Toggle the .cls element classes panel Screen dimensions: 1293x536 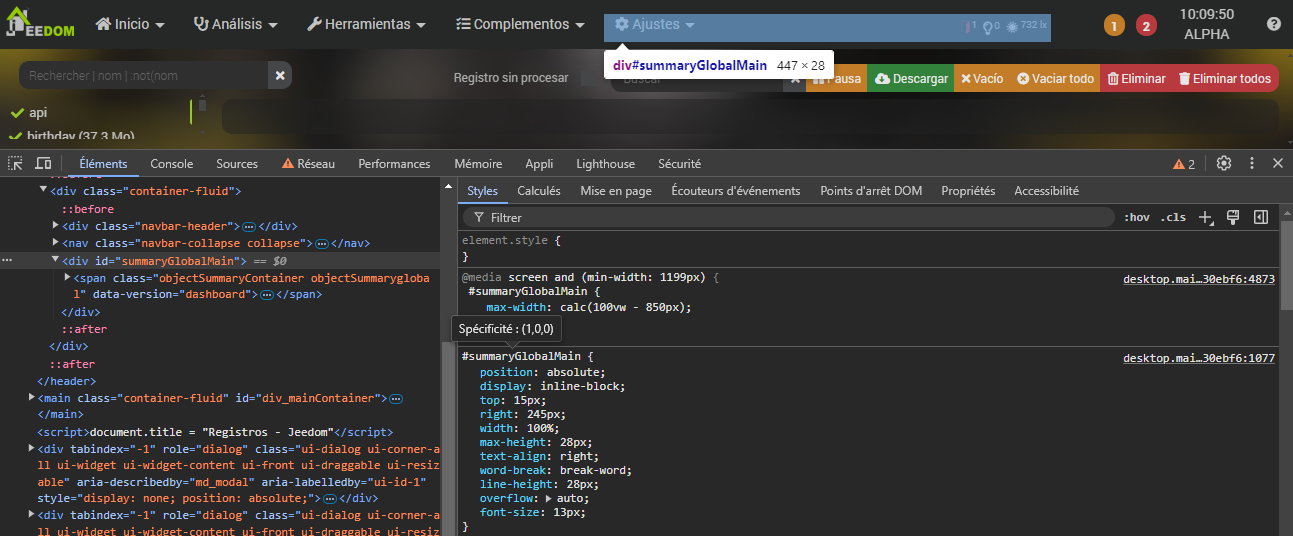tap(1173, 217)
